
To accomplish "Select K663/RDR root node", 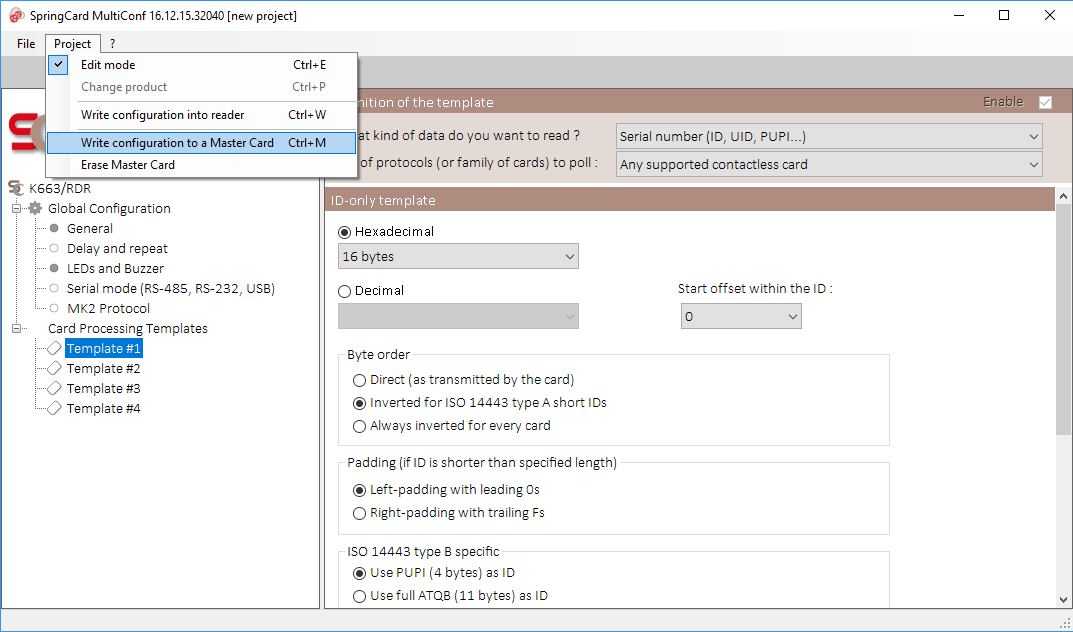I will 60,188.
